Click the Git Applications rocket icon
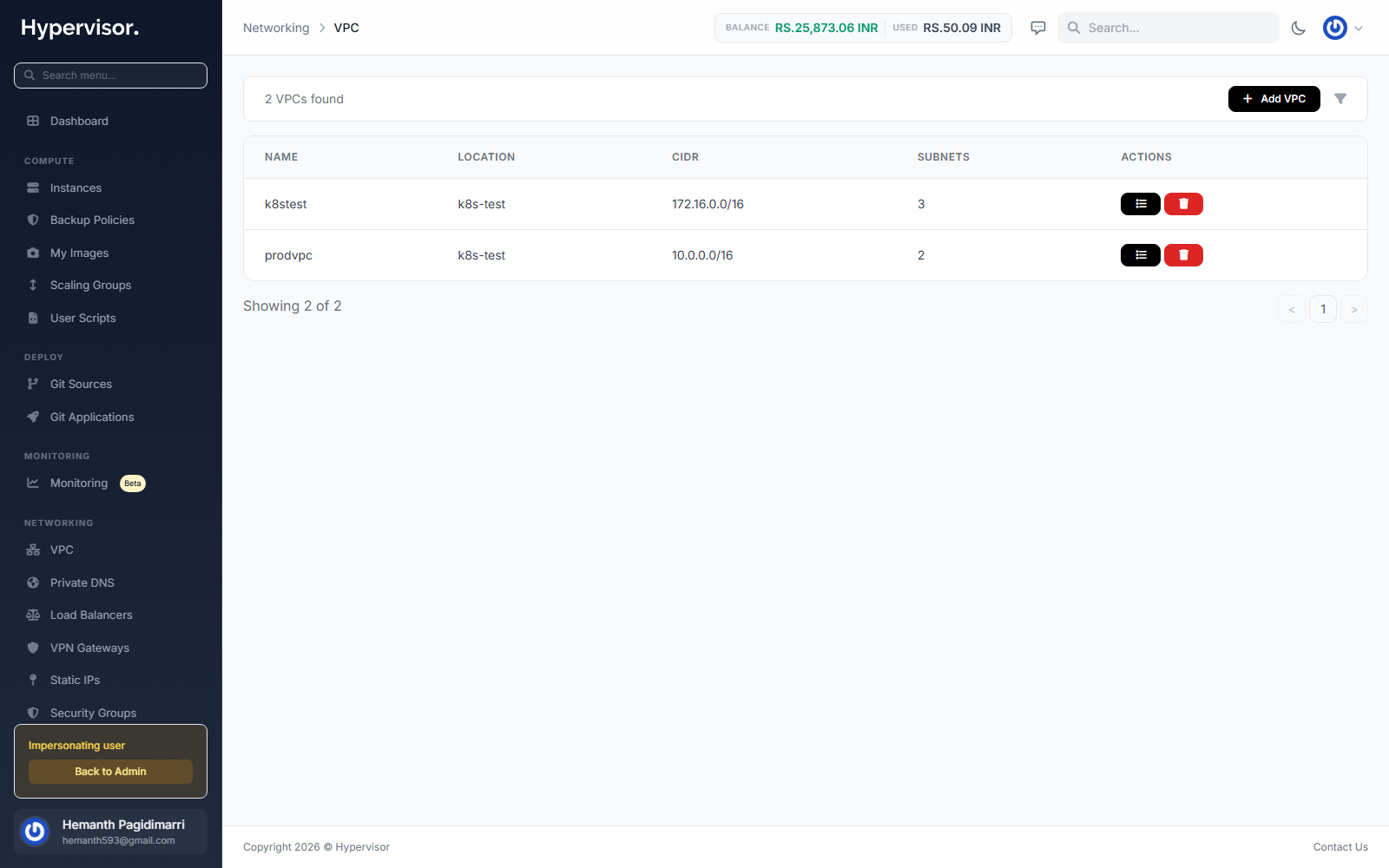 click(33, 418)
